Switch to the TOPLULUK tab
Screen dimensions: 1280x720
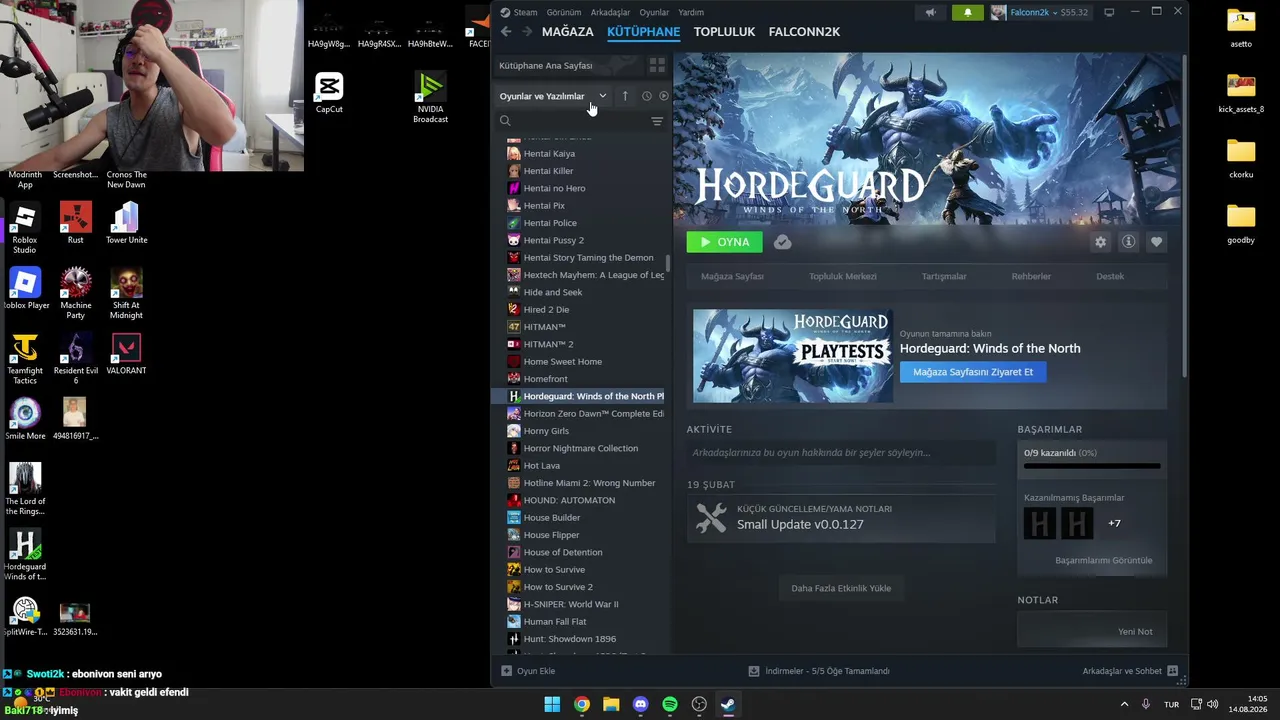click(x=724, y=32)
